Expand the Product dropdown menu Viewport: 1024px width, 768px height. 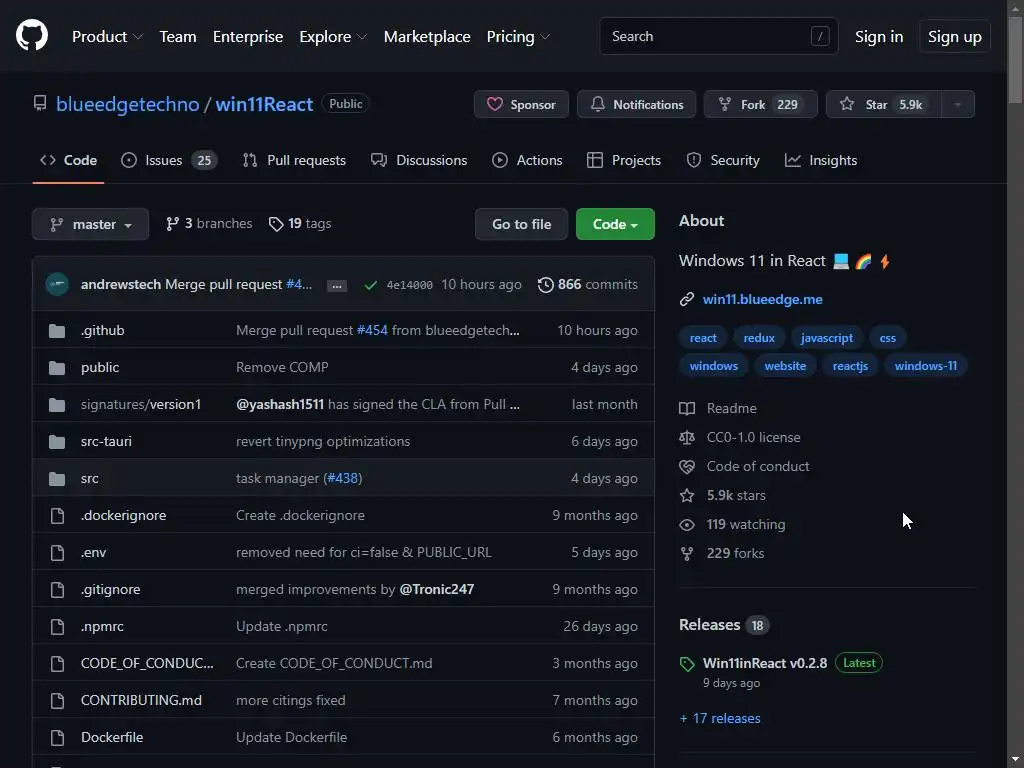pyautogui.click(x=107, y=37)
